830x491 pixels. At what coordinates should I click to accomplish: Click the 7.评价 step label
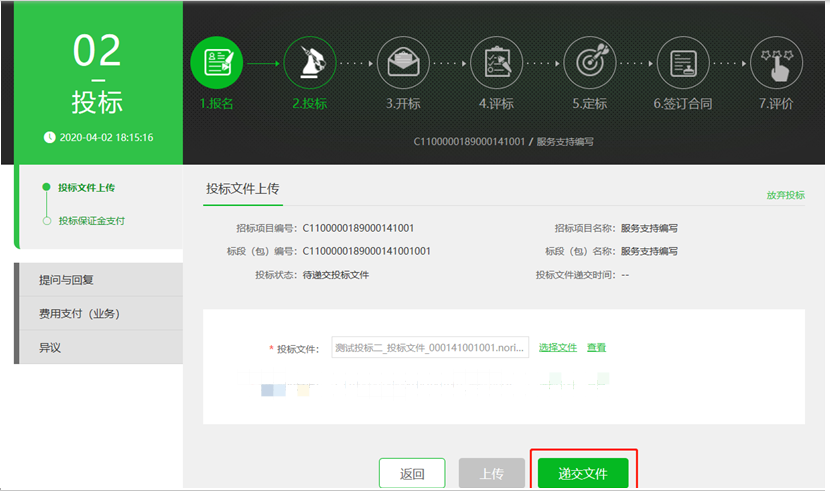coord(776,104)
